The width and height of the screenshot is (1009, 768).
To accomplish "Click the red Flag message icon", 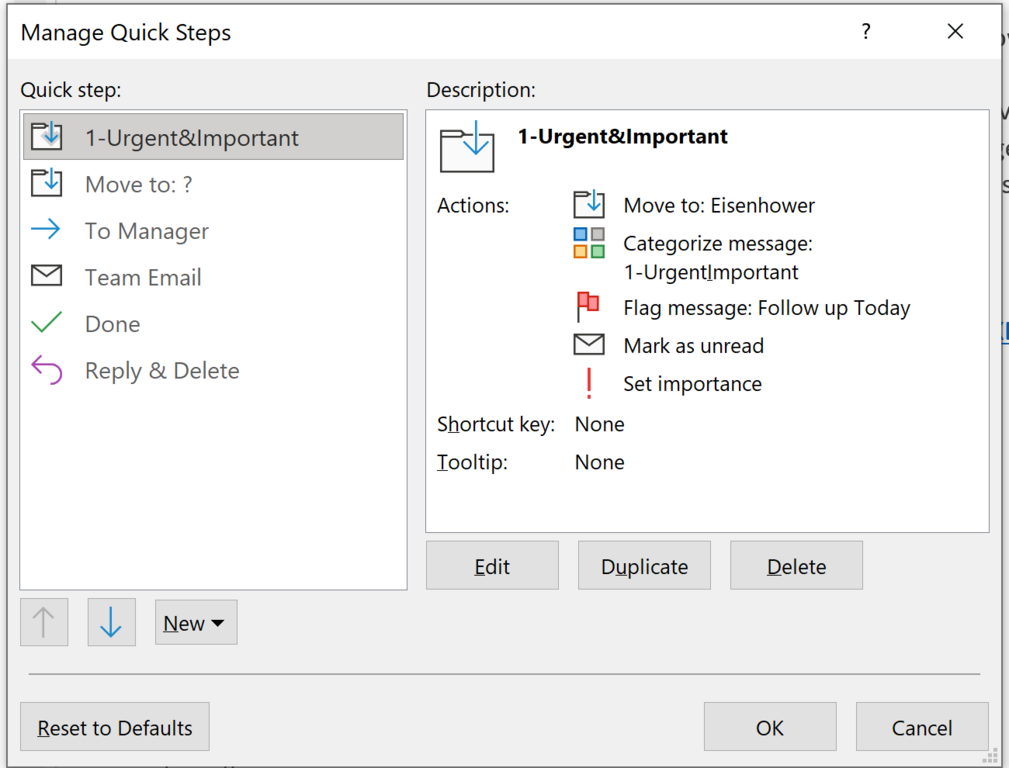I will point(588,307).
